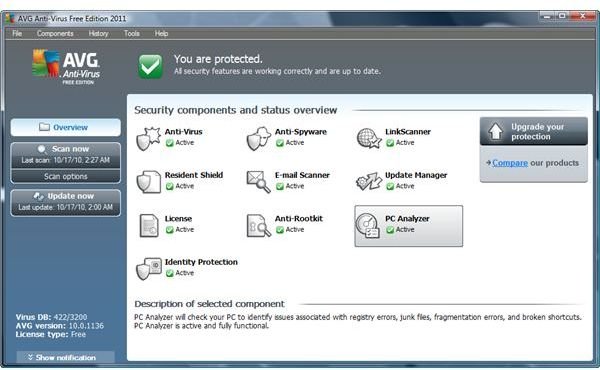Click Anti-Virus green Active status check
Image resolution: width=600 pixels, height=370 pixels.
170,143
